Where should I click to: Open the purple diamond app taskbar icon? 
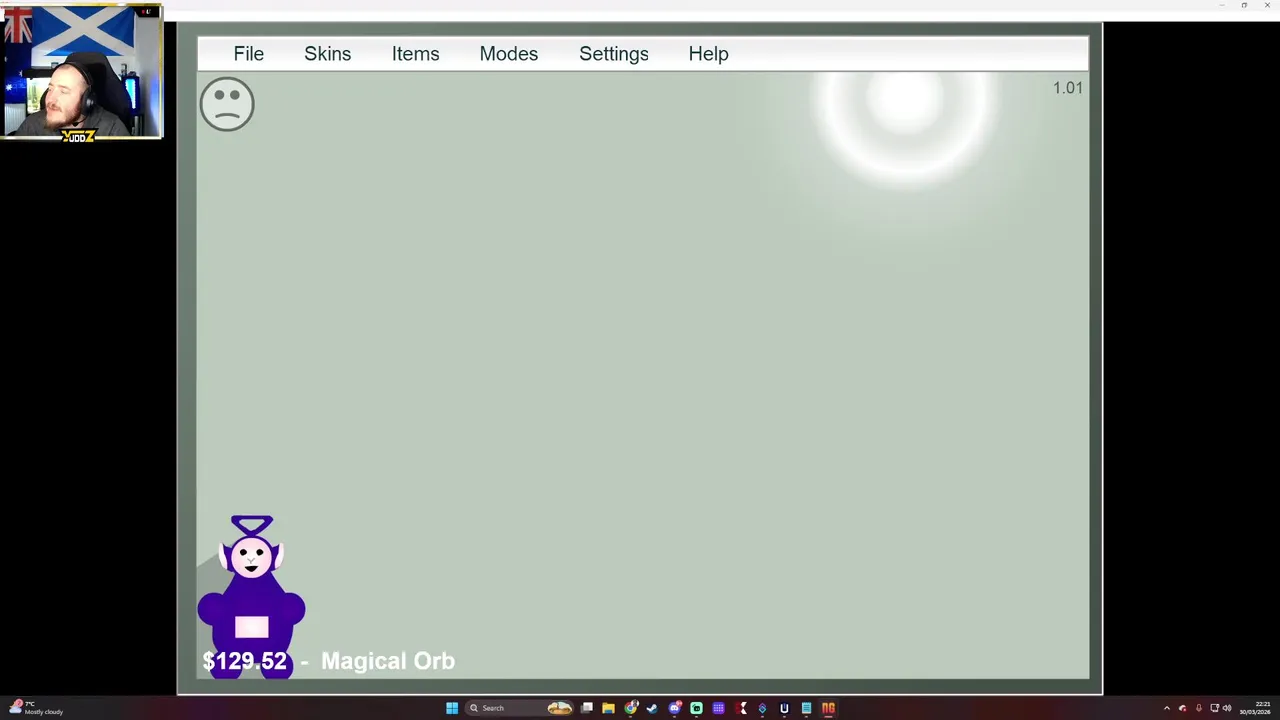(x=762, y=708)
